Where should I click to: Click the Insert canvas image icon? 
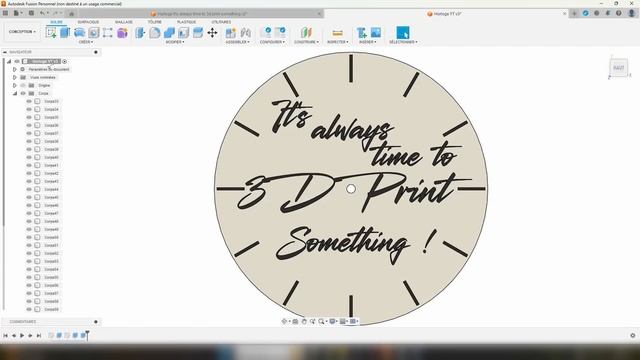(376, 33)
